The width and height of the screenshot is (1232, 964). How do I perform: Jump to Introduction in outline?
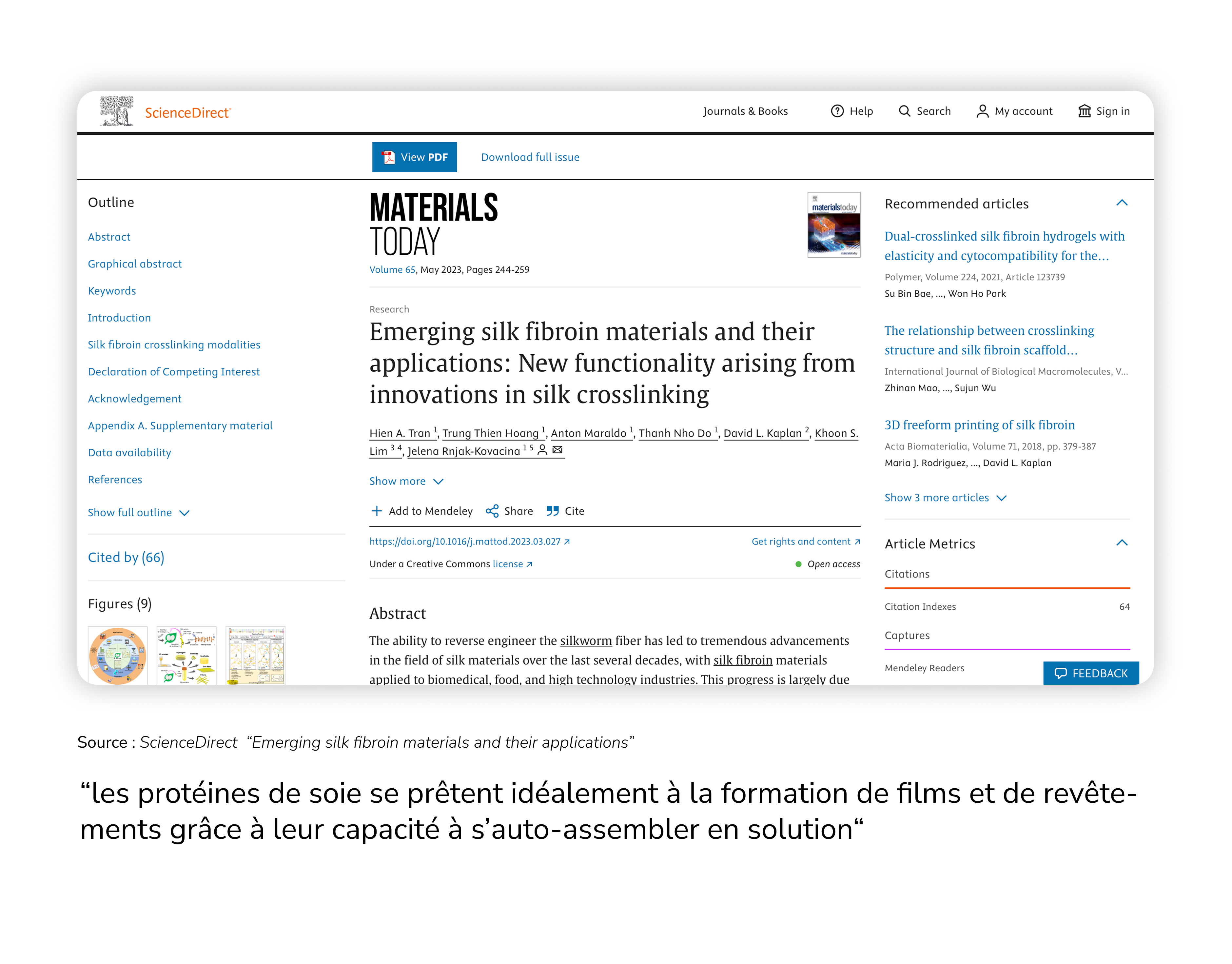(119, 318)
